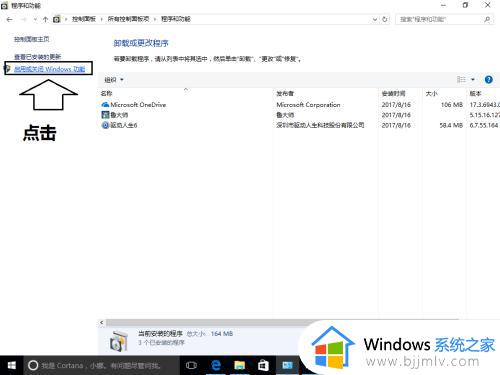The image size is (500, 375).
Task: Click the Cortana search box
Action: [101, 366]
